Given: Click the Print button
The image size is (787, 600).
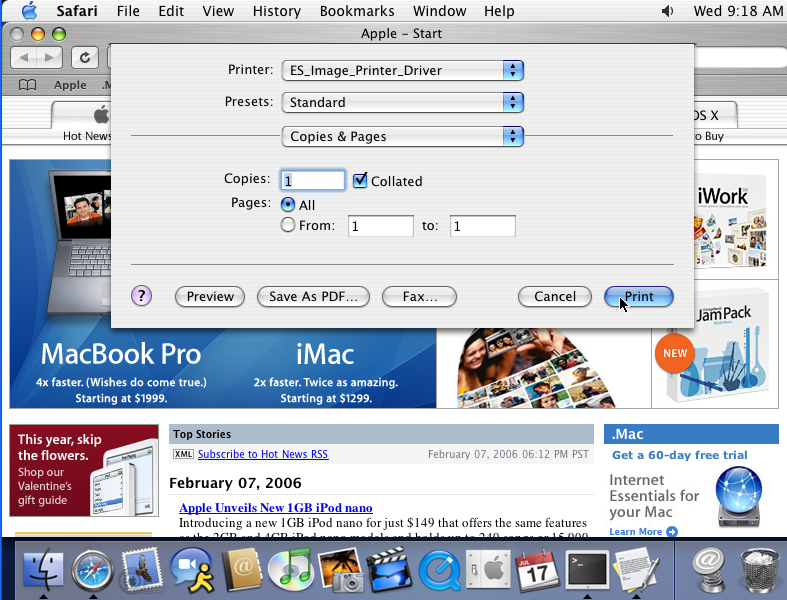Looking at the screenshot, I should (639, 296).
